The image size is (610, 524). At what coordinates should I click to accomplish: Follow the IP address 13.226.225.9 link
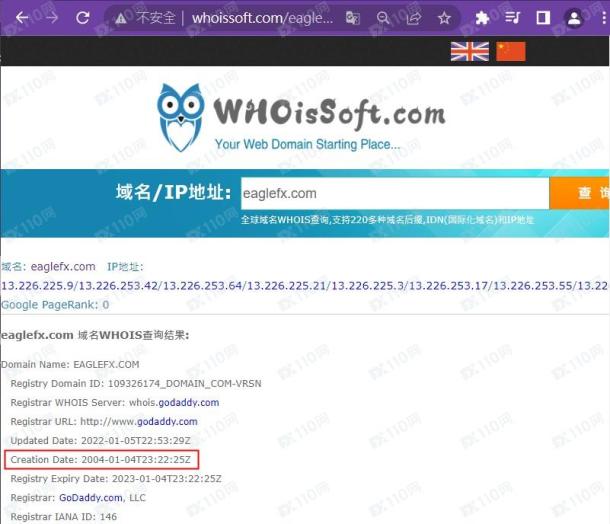tap(37, 286)
